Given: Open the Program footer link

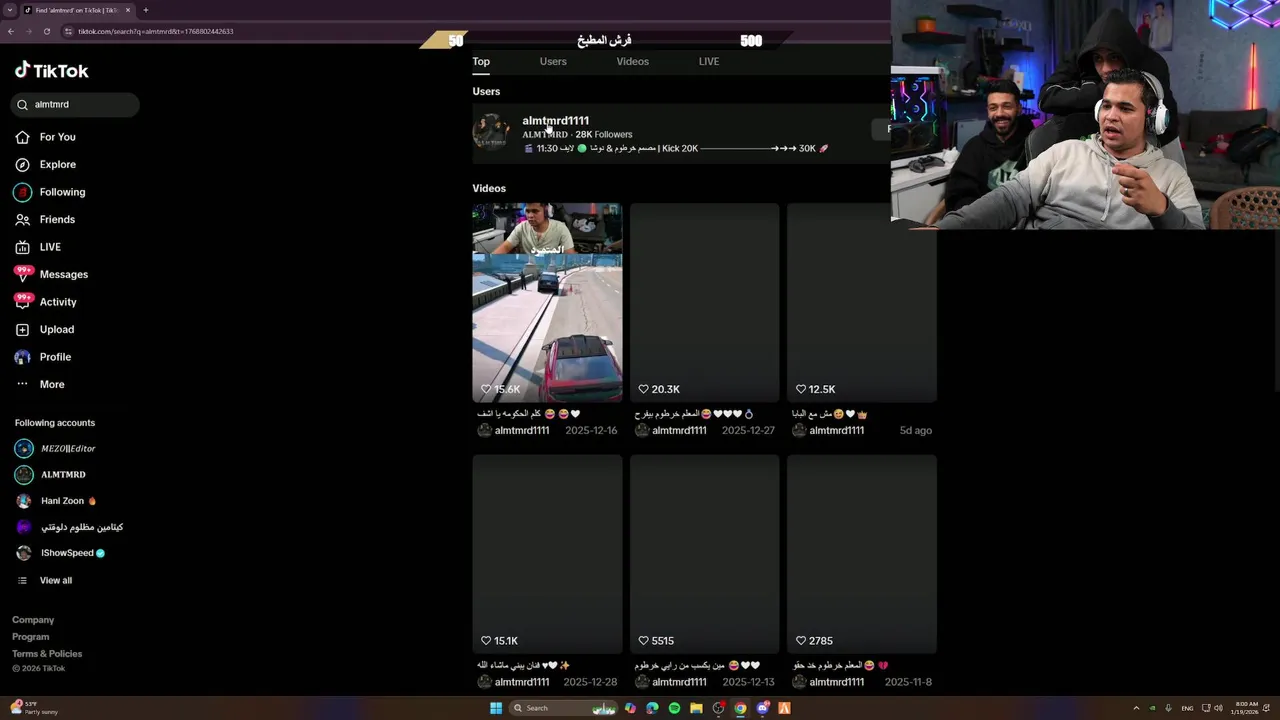Looking at the screenshot, I should coord(30,637).
